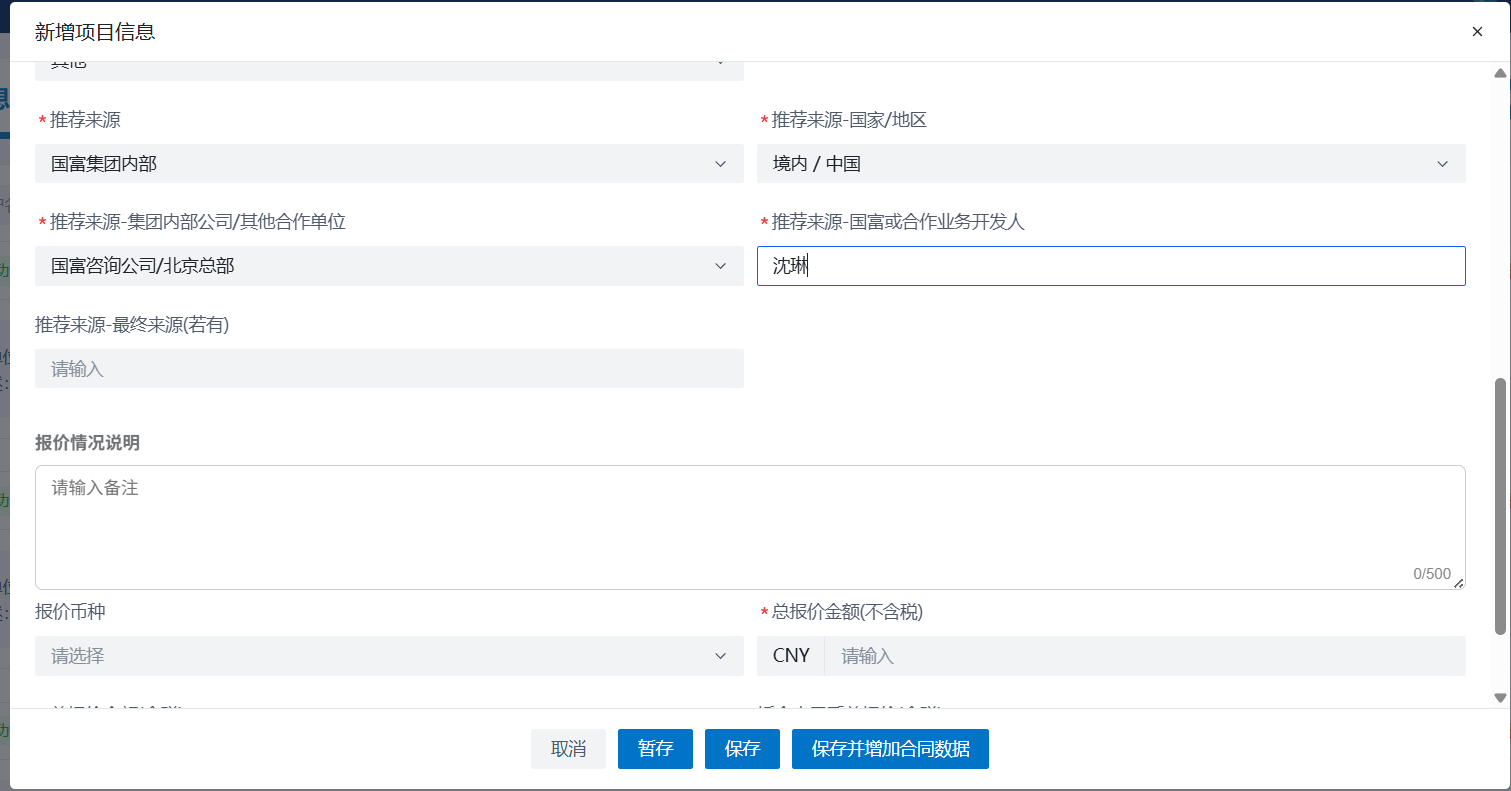Click the resize handle of the remarks text area
1511x791 pixels.
[1458, 582]
